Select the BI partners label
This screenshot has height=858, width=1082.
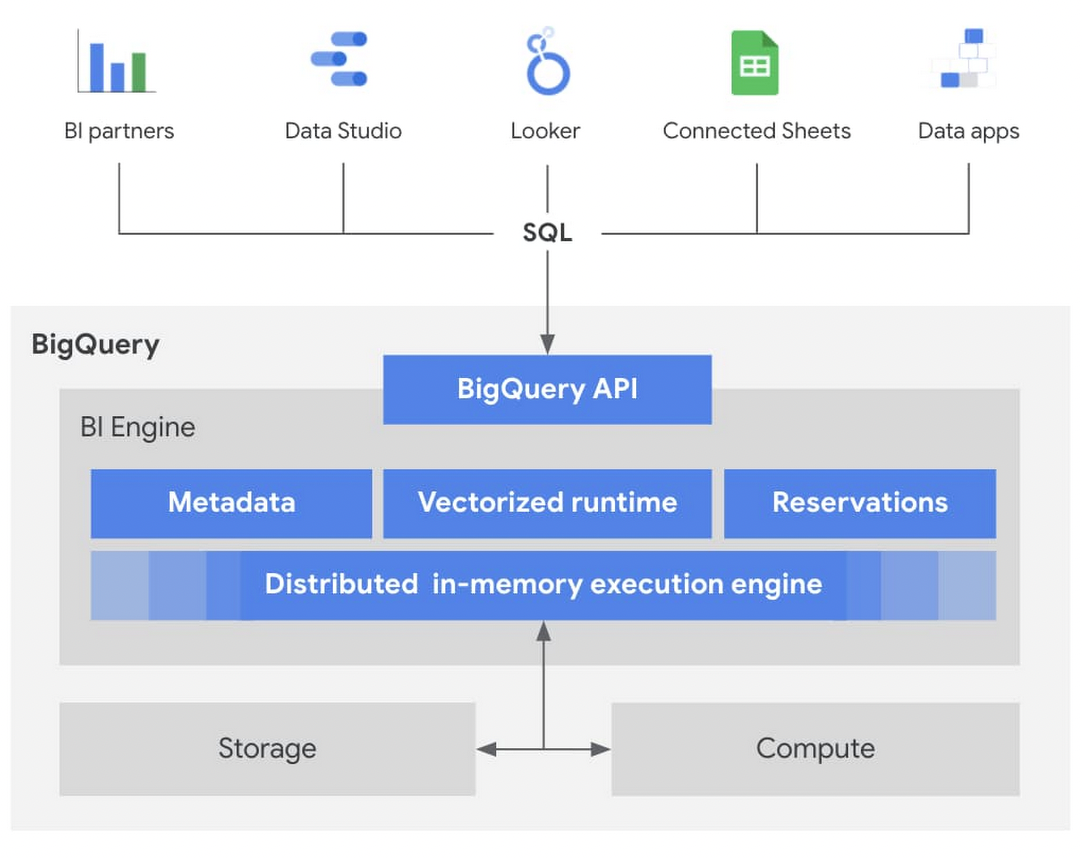pos(119,131)
